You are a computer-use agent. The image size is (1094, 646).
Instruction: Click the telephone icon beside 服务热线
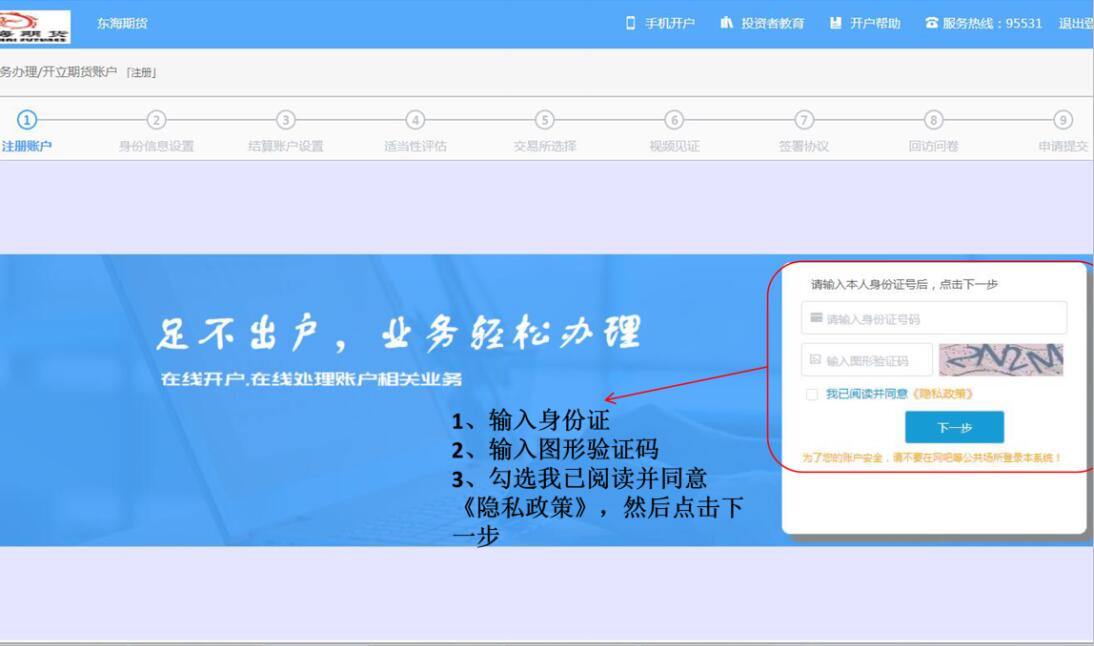[x=932, y=23]
